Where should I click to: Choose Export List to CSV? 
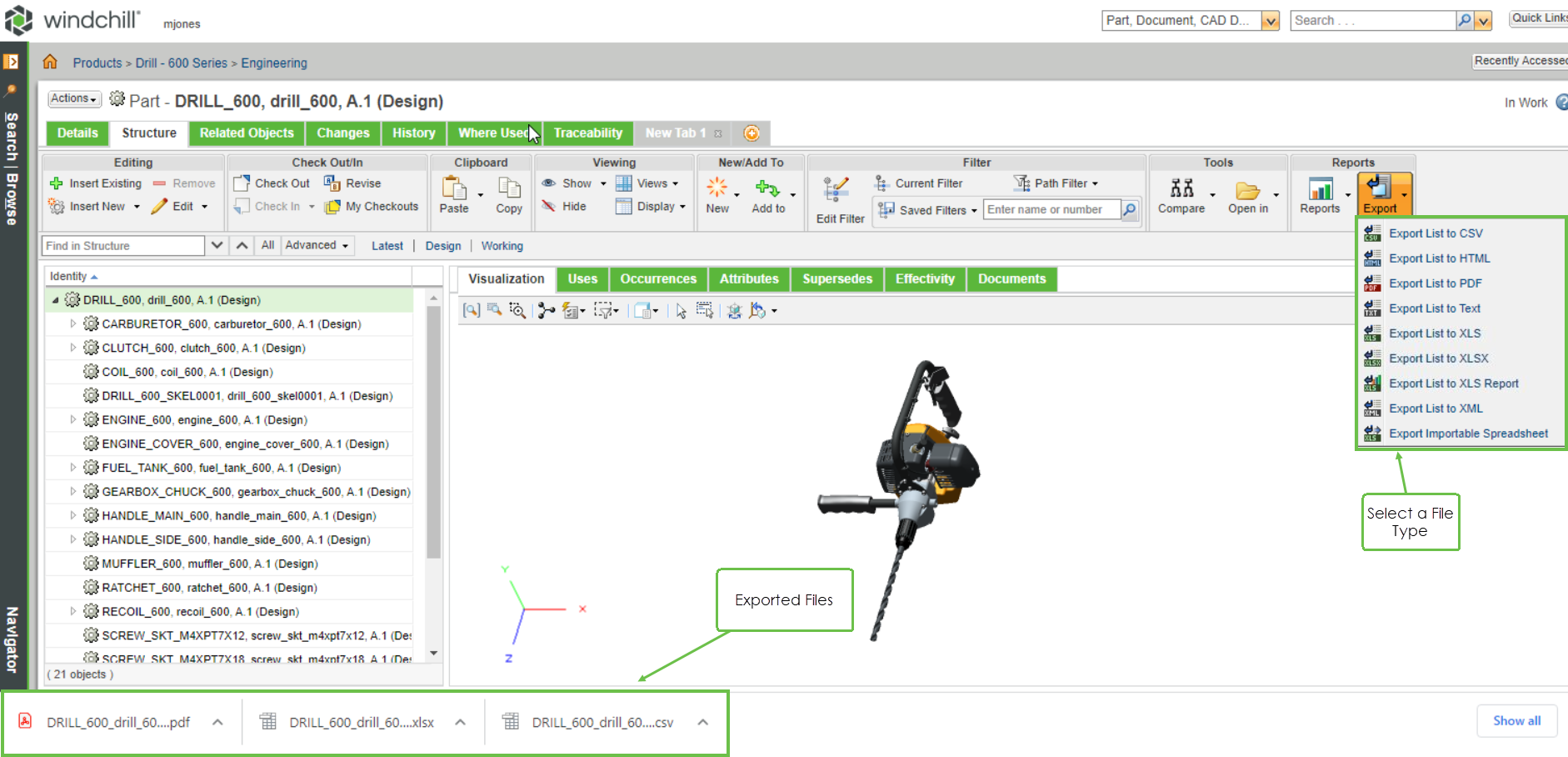point(1436,233)
